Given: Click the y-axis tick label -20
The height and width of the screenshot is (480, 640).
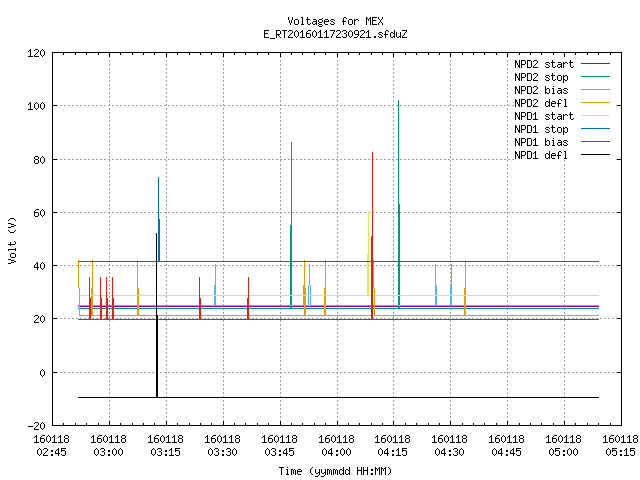Looking at the screenshot, I should coord(36,426).
